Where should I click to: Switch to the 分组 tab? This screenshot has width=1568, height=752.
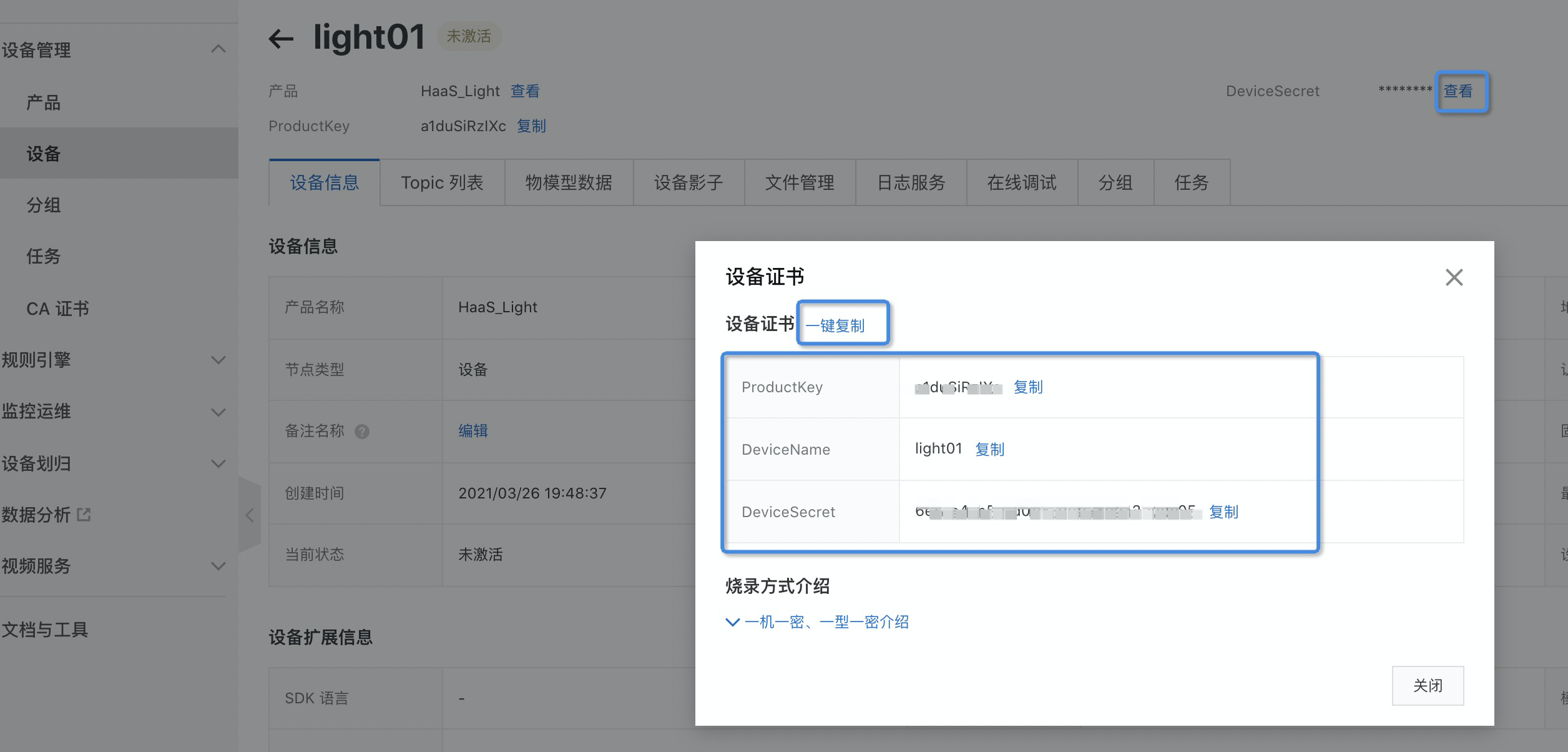pos(1115,182)
